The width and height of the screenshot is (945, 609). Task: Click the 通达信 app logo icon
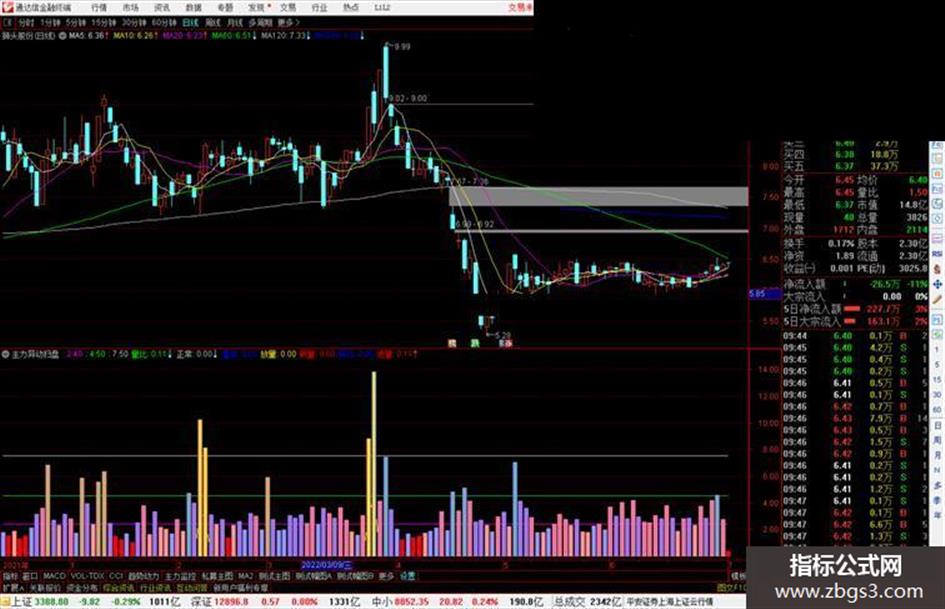point(7,7)
